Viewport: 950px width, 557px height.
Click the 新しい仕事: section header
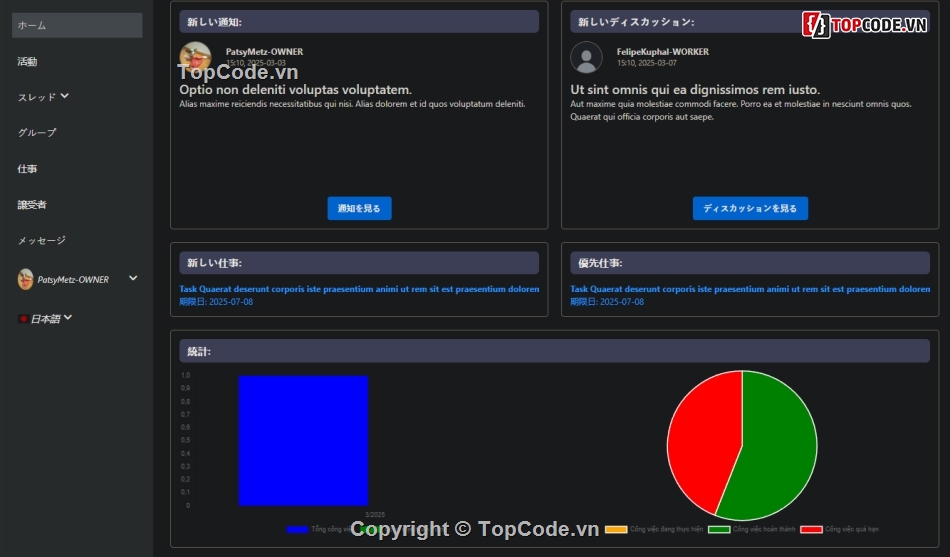click(x=359, y=263)
